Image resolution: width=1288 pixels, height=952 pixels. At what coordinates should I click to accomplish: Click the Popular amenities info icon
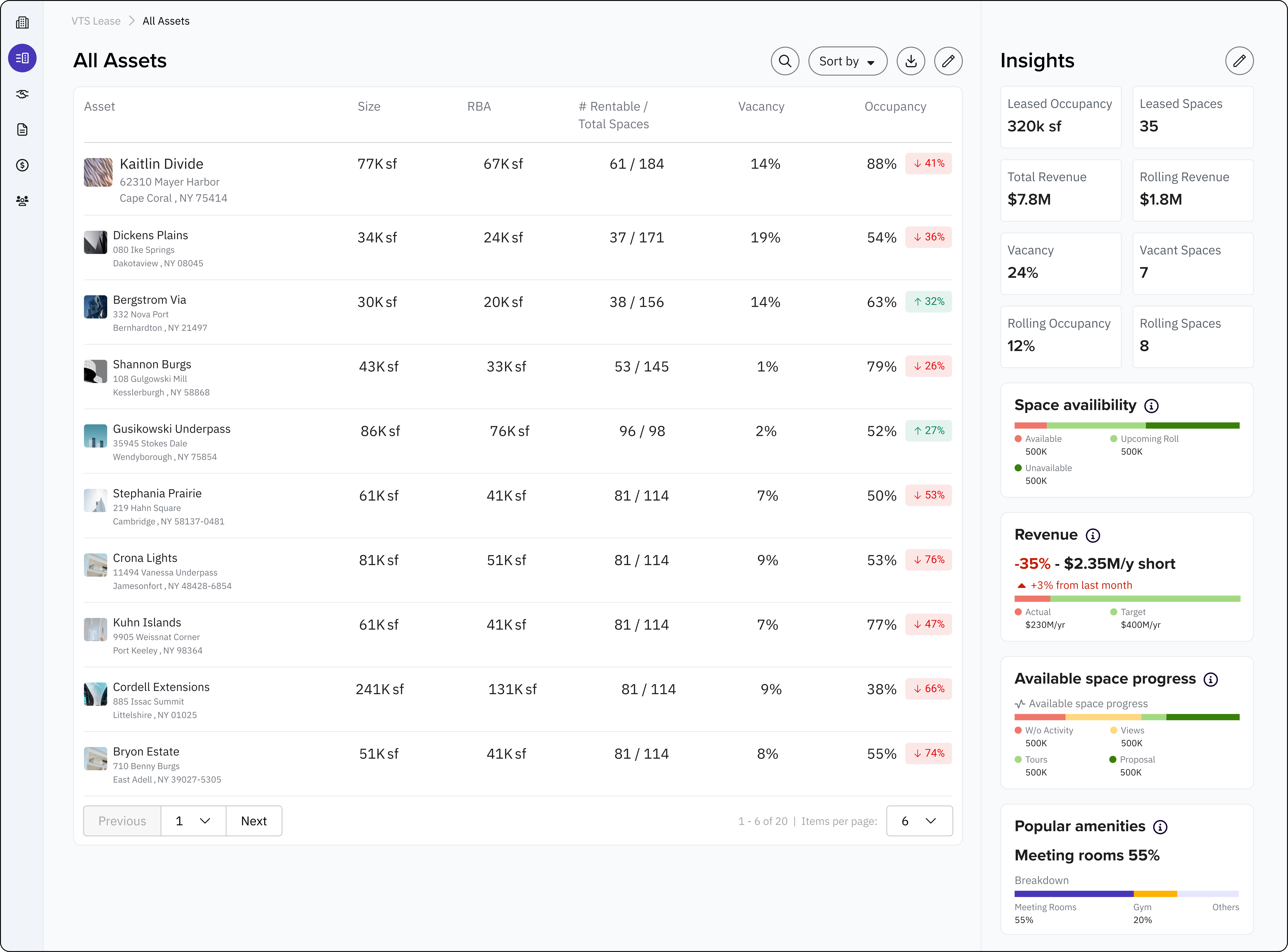(x=1160, y=827)
